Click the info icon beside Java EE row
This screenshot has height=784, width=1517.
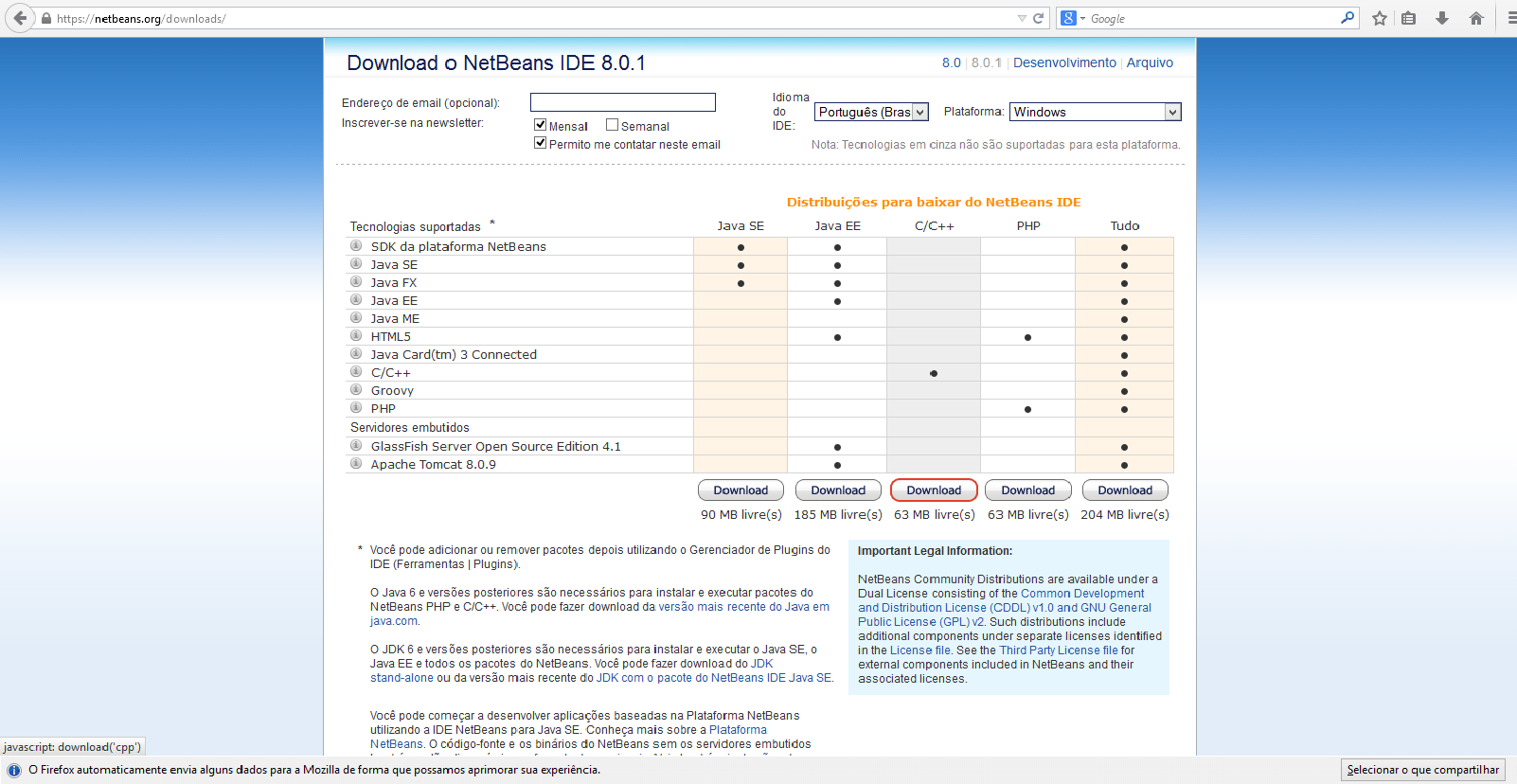[x=356, y=299]
